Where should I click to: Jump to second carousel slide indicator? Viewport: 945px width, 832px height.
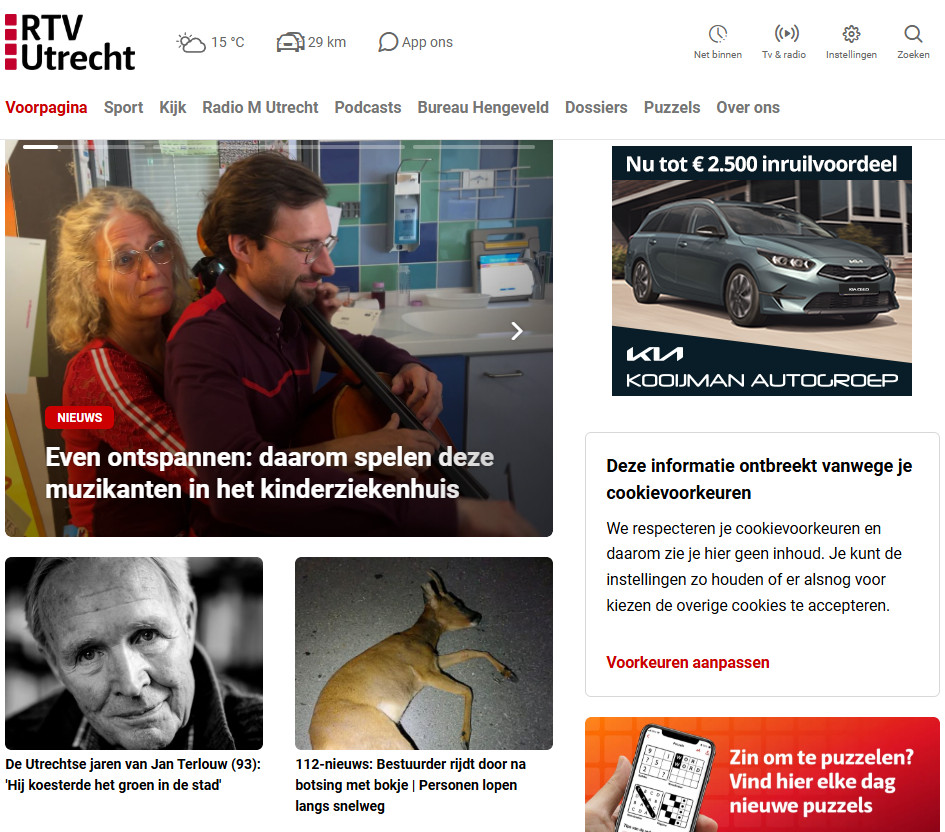tap(213, 146)
